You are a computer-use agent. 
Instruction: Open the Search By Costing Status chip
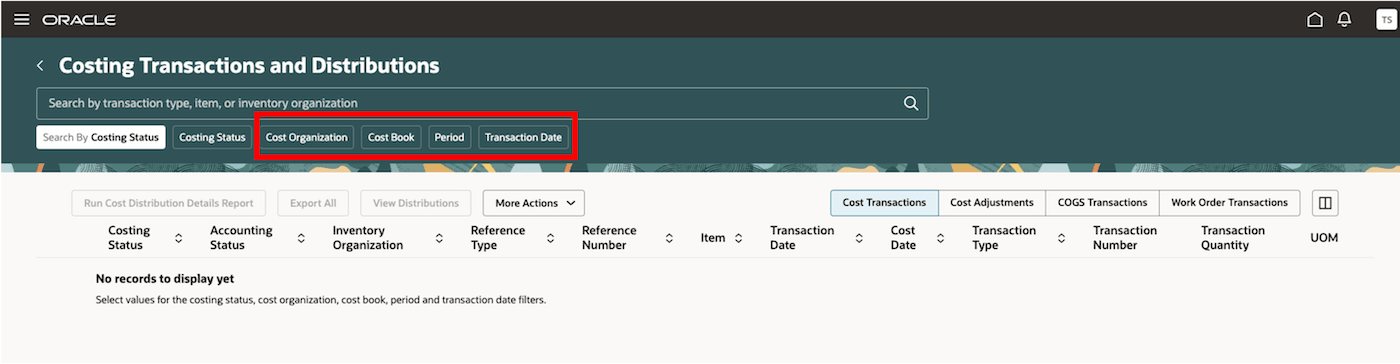click(101, 137)
